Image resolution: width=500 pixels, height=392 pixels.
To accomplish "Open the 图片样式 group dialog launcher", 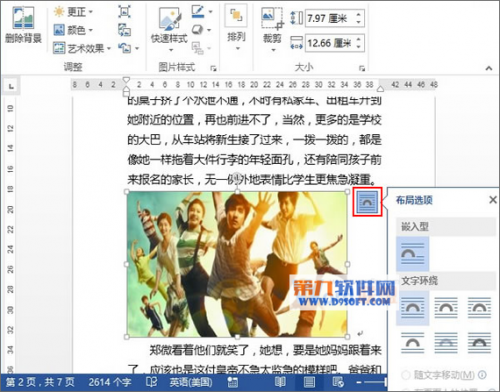I will pos(213,68).
